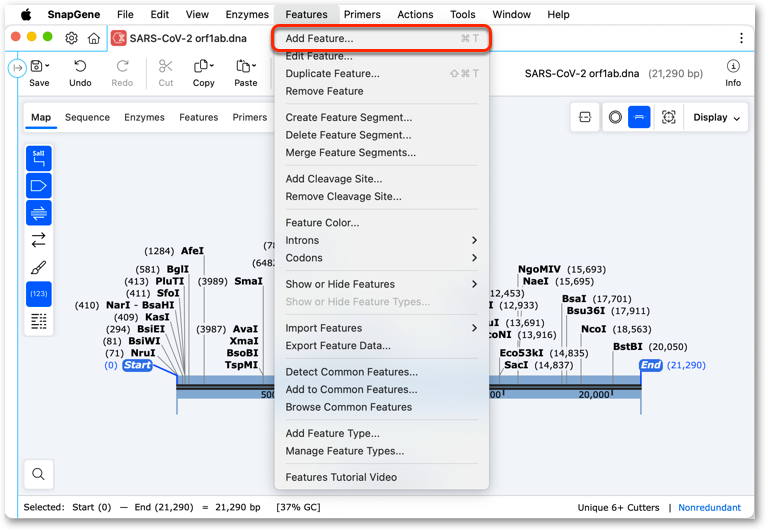Switch to the Sequence tab
Image resolution: width=766 pixels, height=530 pixels.
tap(87, 117)
